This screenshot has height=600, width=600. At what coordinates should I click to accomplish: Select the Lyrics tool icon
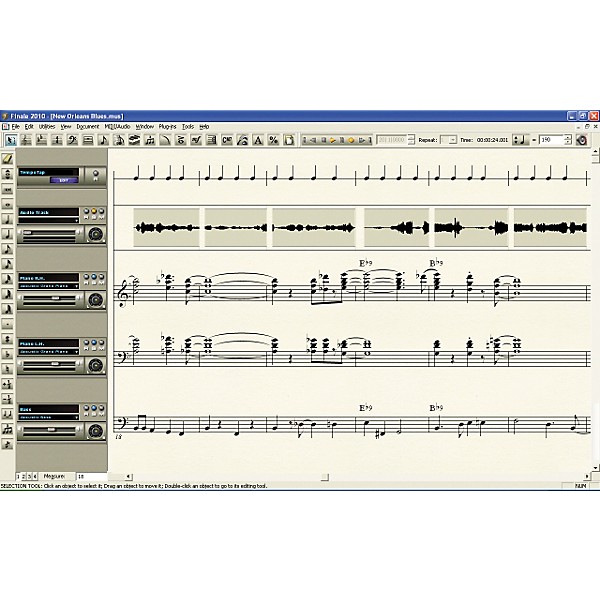coord(243,140)
